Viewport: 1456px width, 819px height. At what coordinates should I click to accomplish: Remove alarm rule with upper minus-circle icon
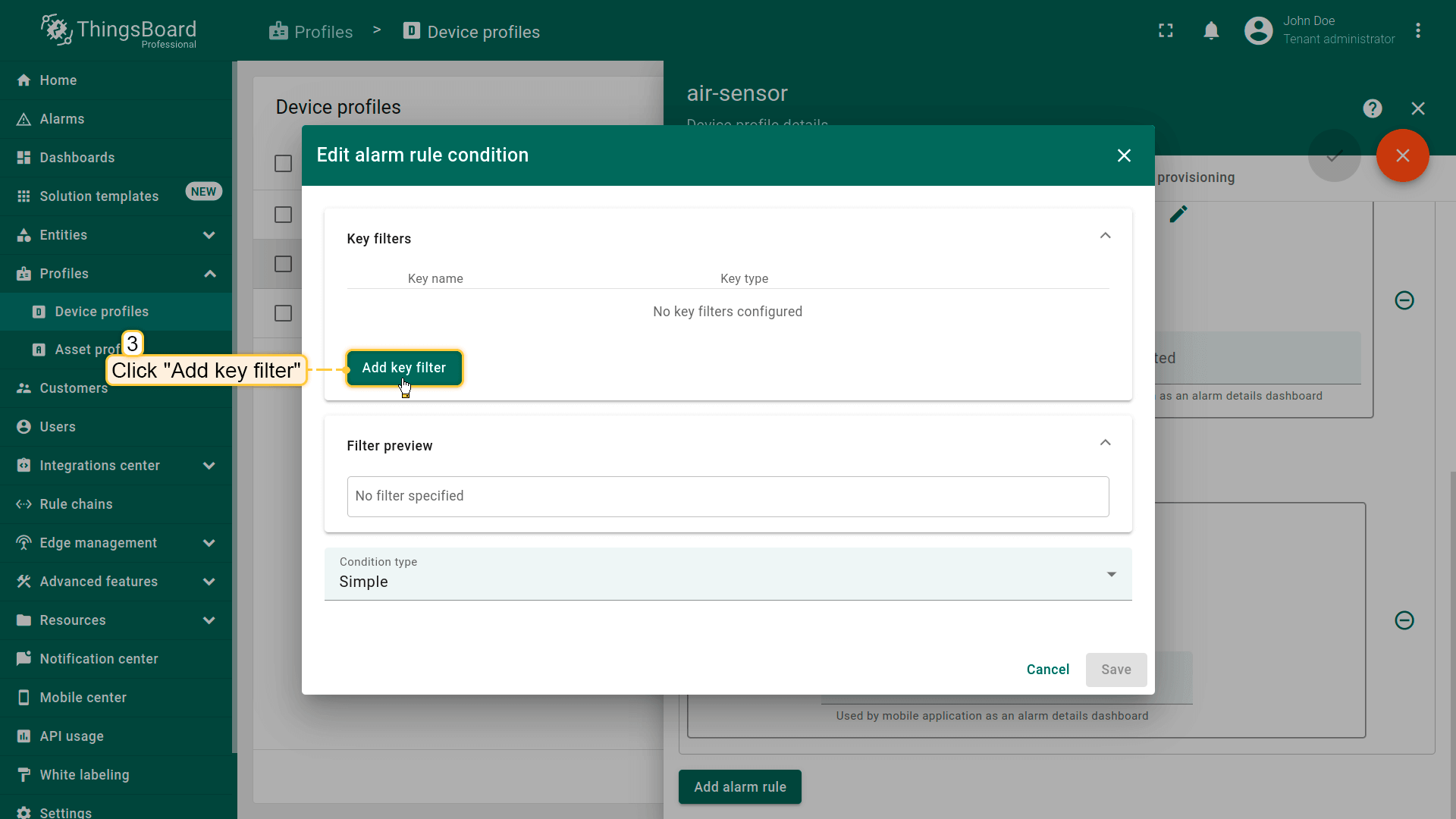(1404, 300)
